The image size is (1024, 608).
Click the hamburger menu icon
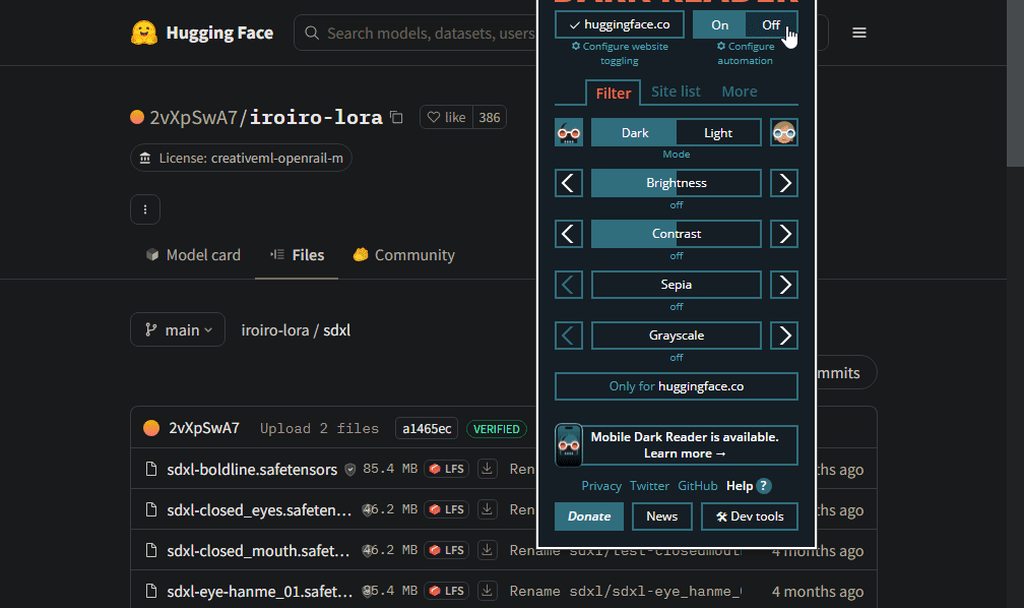point(859,33)
